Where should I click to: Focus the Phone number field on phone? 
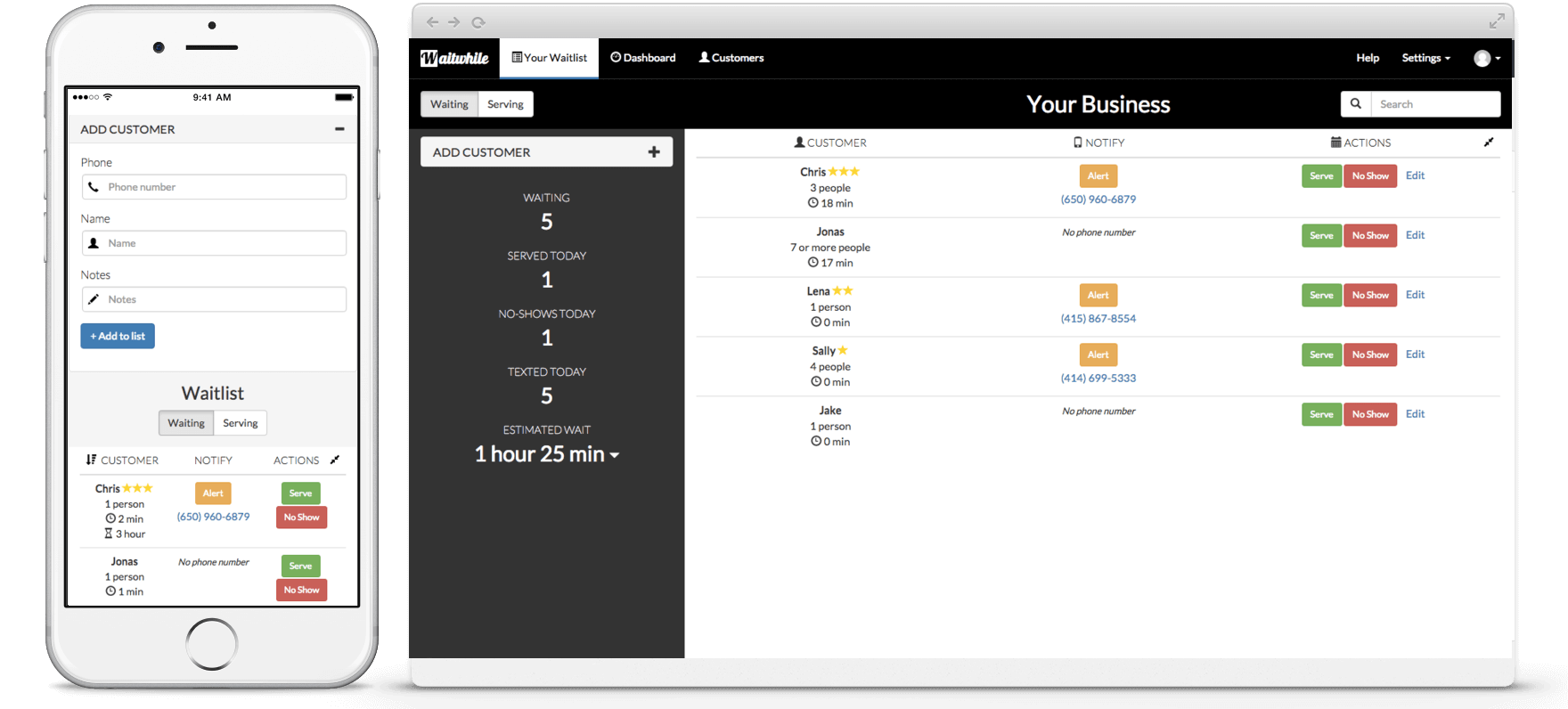pos(214,187)
